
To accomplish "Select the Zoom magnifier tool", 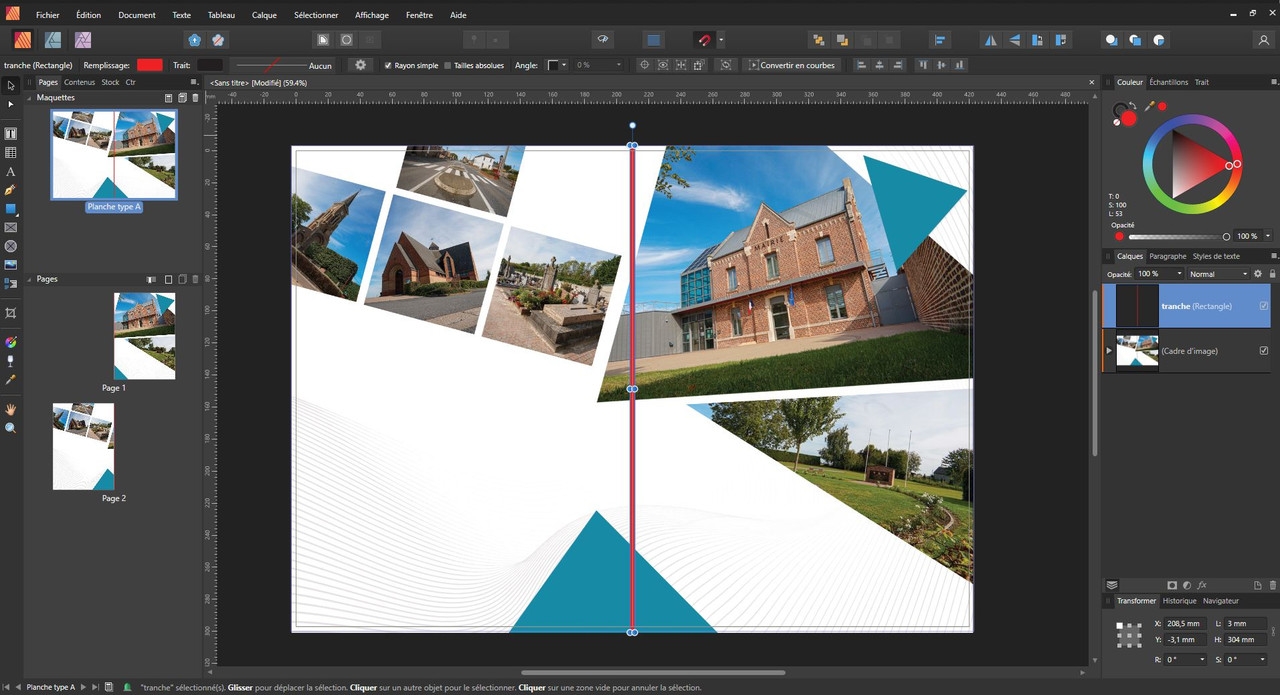I will (11, 428).
